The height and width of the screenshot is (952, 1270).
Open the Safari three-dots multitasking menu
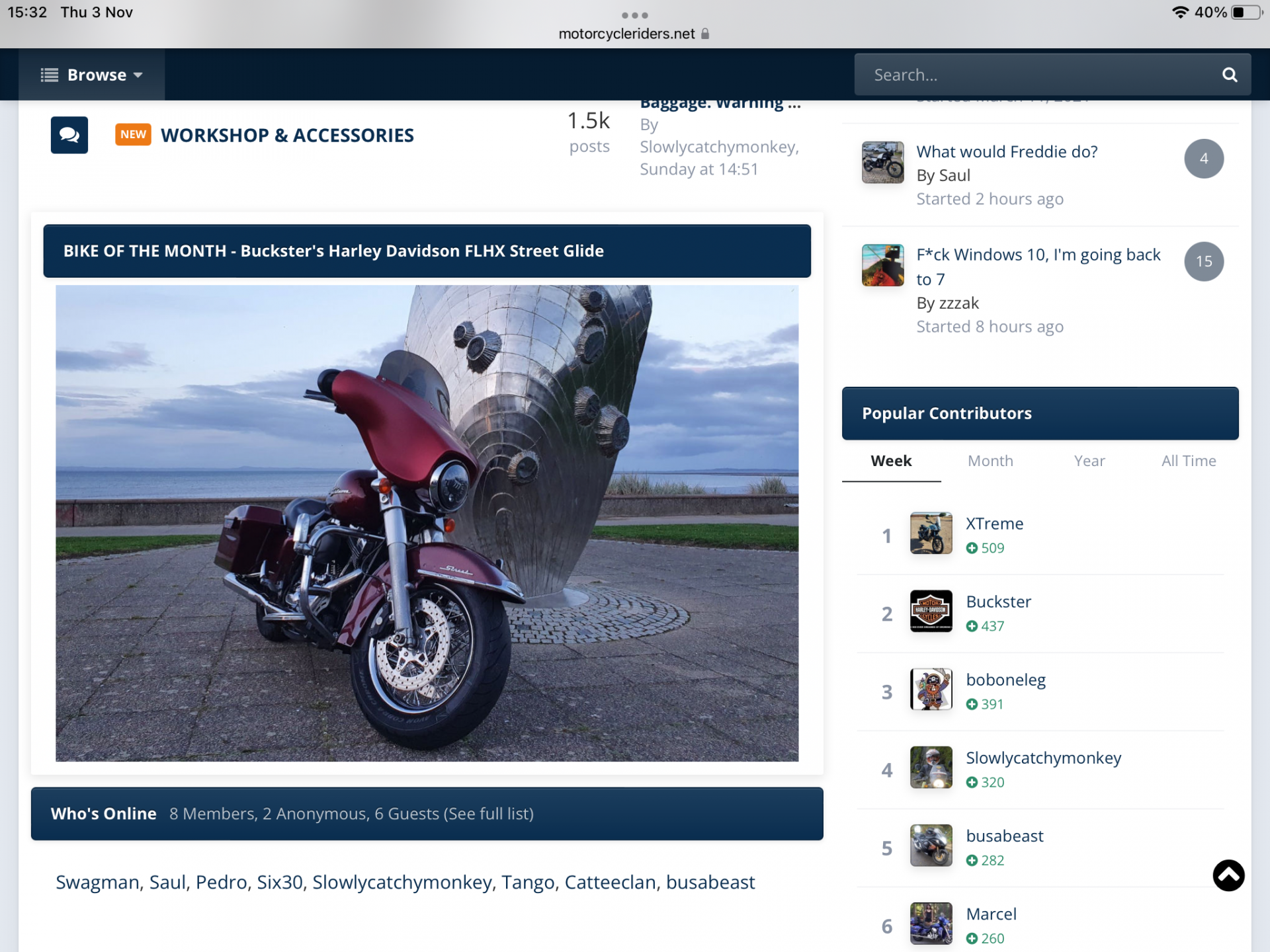[x=634, y=15]
